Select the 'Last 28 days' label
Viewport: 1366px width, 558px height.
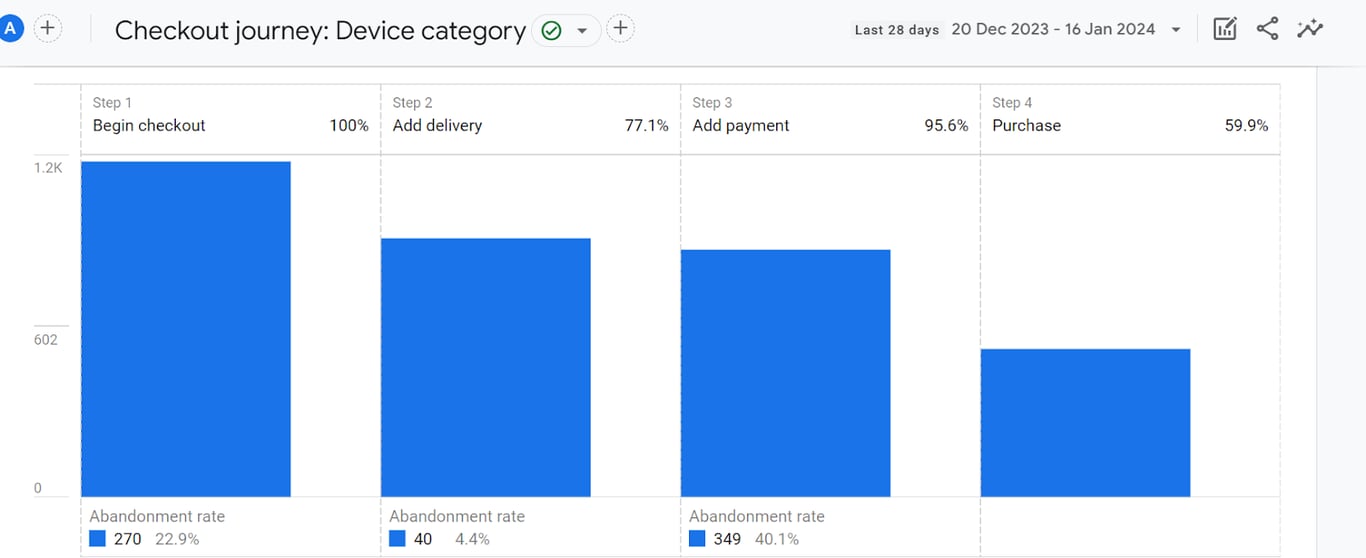[x=896, y=30]
